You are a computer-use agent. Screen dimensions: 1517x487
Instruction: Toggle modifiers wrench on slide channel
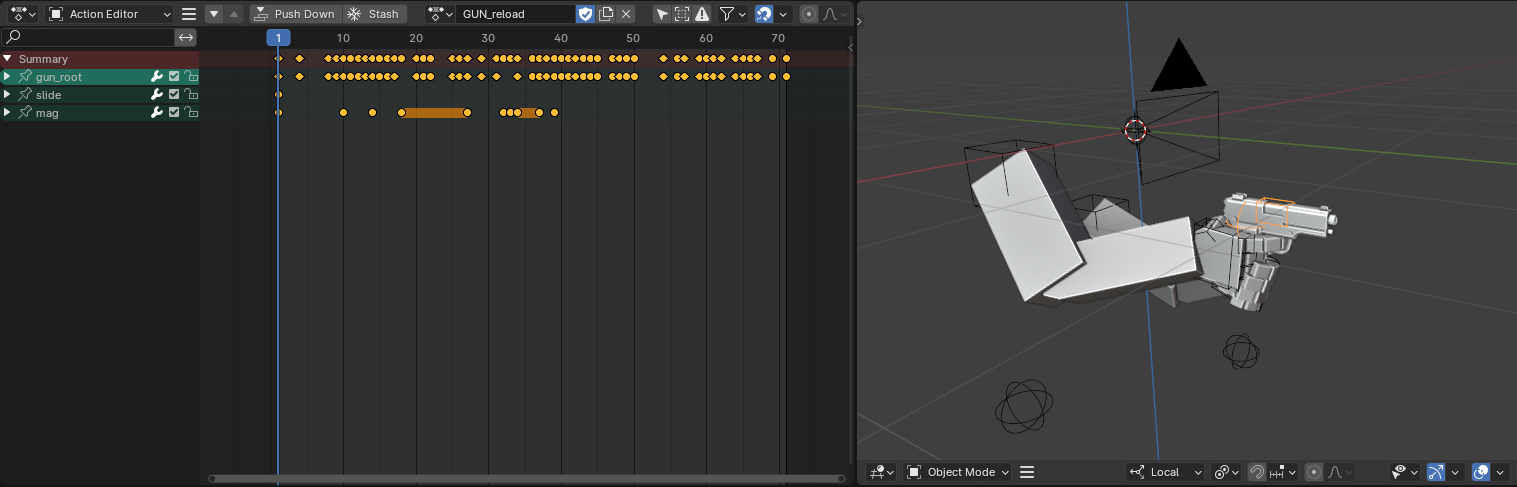point(157,95)
